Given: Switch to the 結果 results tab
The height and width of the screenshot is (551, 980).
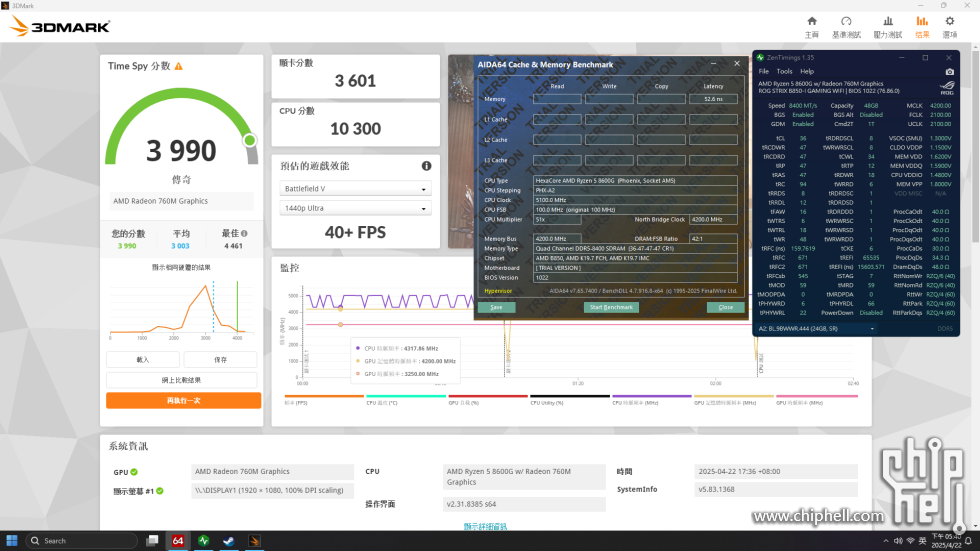Looking at the screenshot, I should [x=922, y=27].
